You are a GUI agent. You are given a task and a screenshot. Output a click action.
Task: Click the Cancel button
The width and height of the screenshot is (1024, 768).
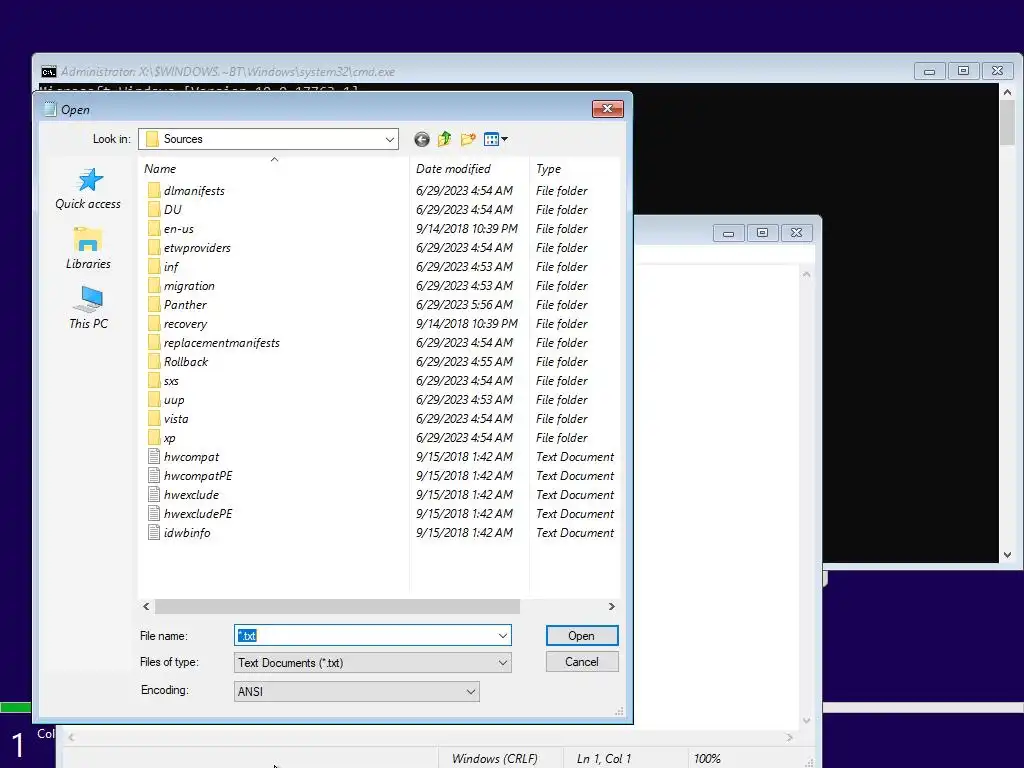click(x=582, y=662)
